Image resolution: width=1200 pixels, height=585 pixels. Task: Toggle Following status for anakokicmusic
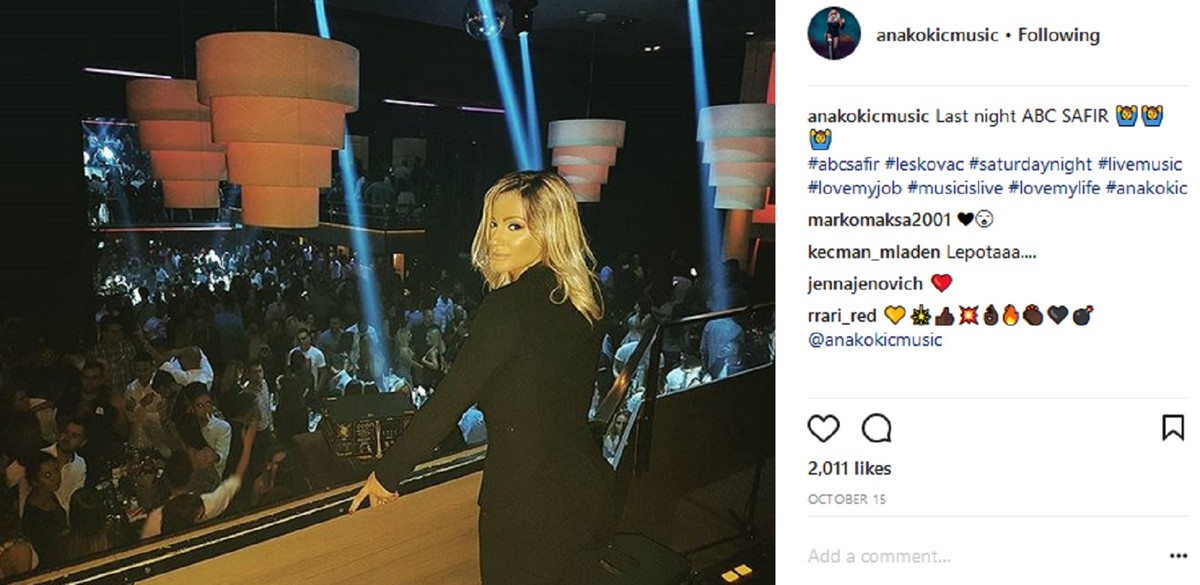(1059, 35)
